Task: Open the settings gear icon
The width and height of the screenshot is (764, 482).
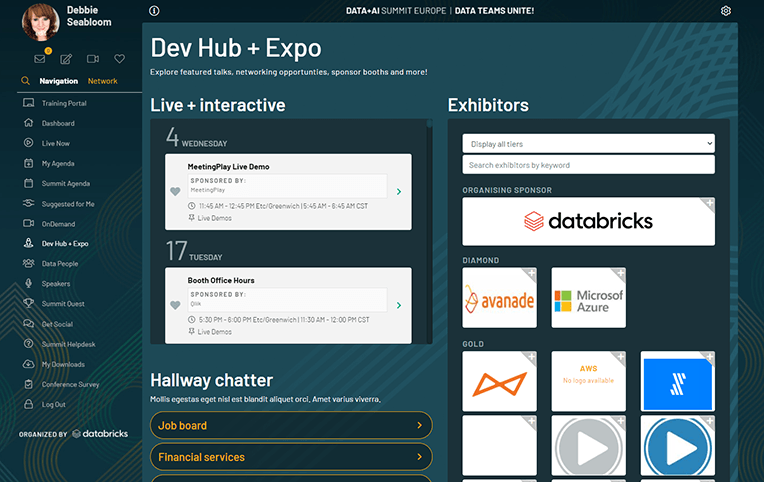Action: coord(726,11)
